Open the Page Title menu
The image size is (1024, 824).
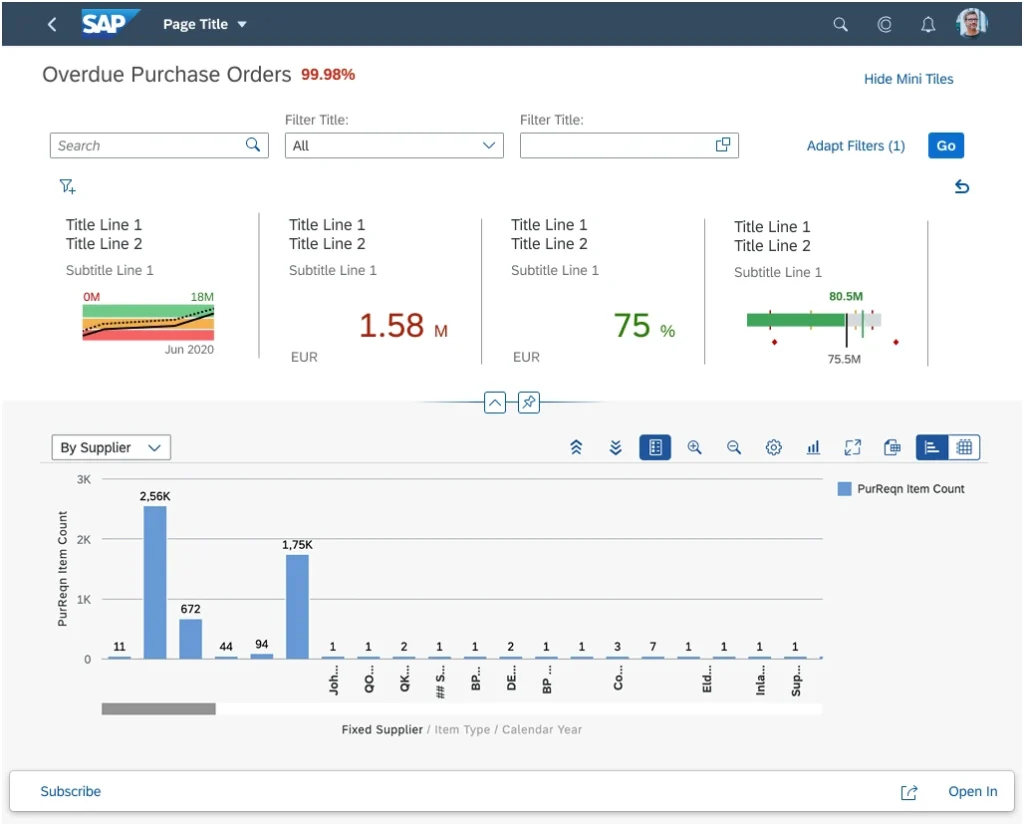[205, 25]
